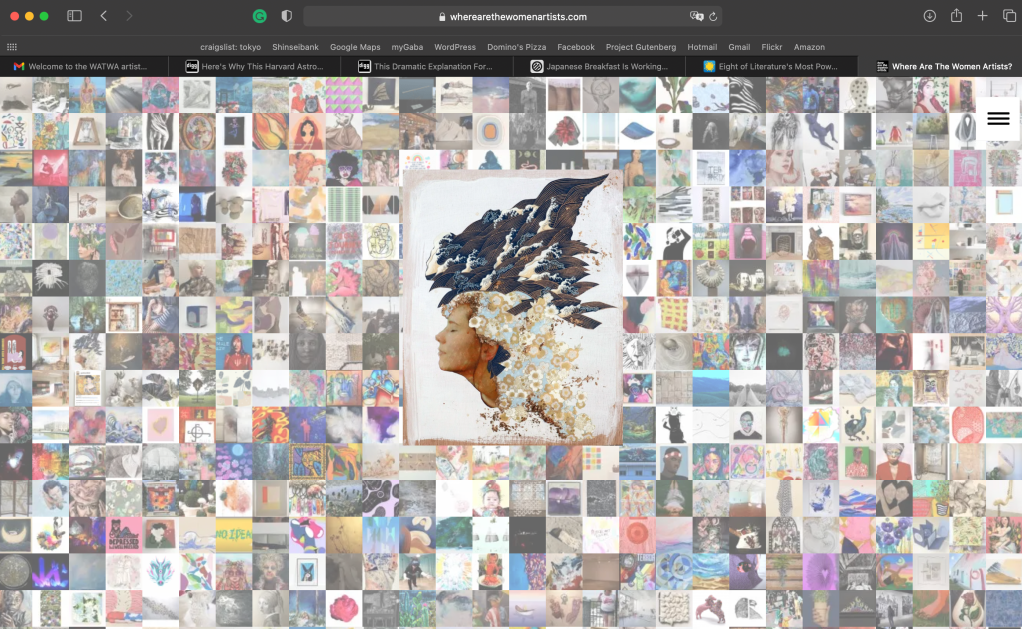Show the bookmarks grid icon
This screenshot has width=1022, height=629.
tap(12, 47)
